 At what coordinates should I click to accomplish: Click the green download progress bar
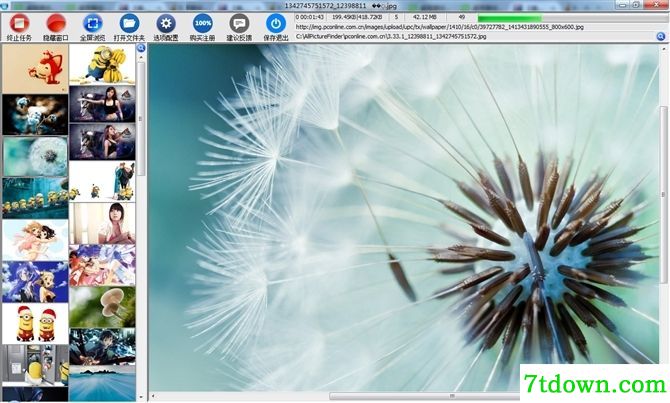509,18
